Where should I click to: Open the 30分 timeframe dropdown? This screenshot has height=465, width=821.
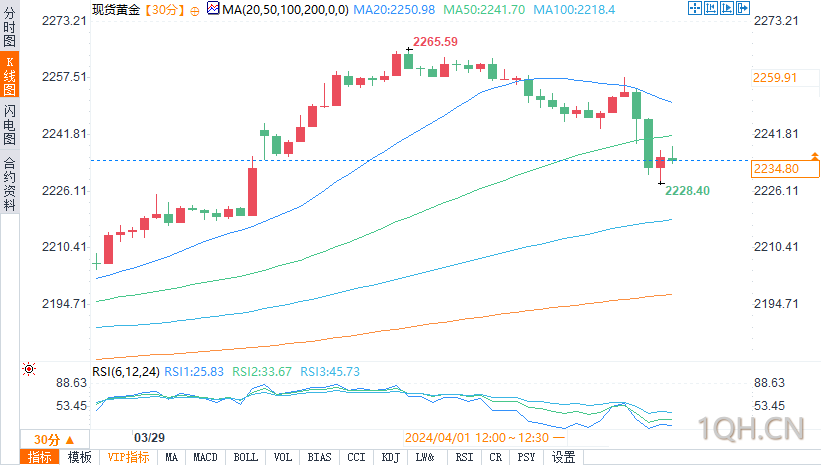[54, 440]
